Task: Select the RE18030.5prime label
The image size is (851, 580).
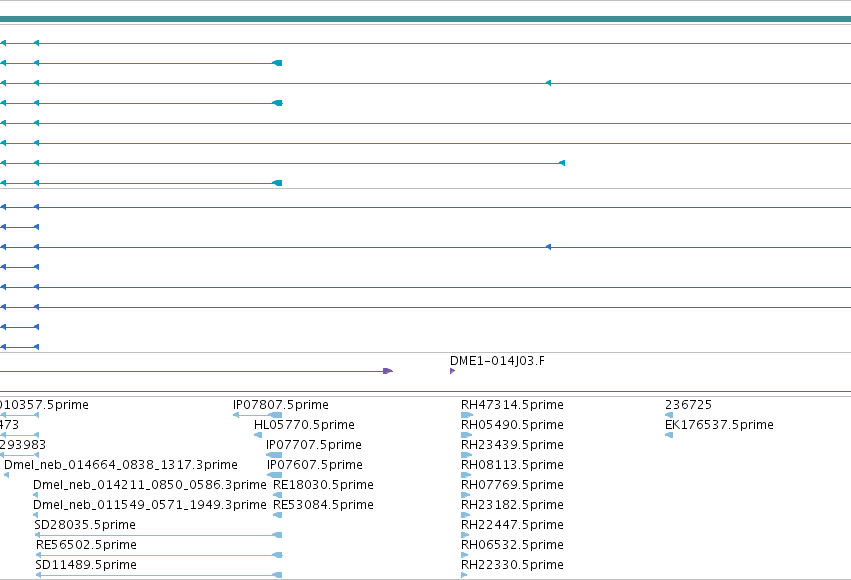Action: [323, 485]
